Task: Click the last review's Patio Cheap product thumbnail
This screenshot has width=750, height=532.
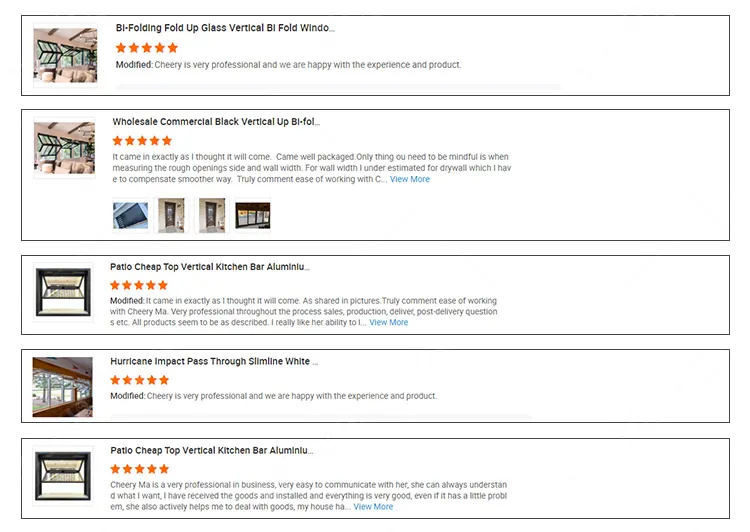Action: click(63, 476)
